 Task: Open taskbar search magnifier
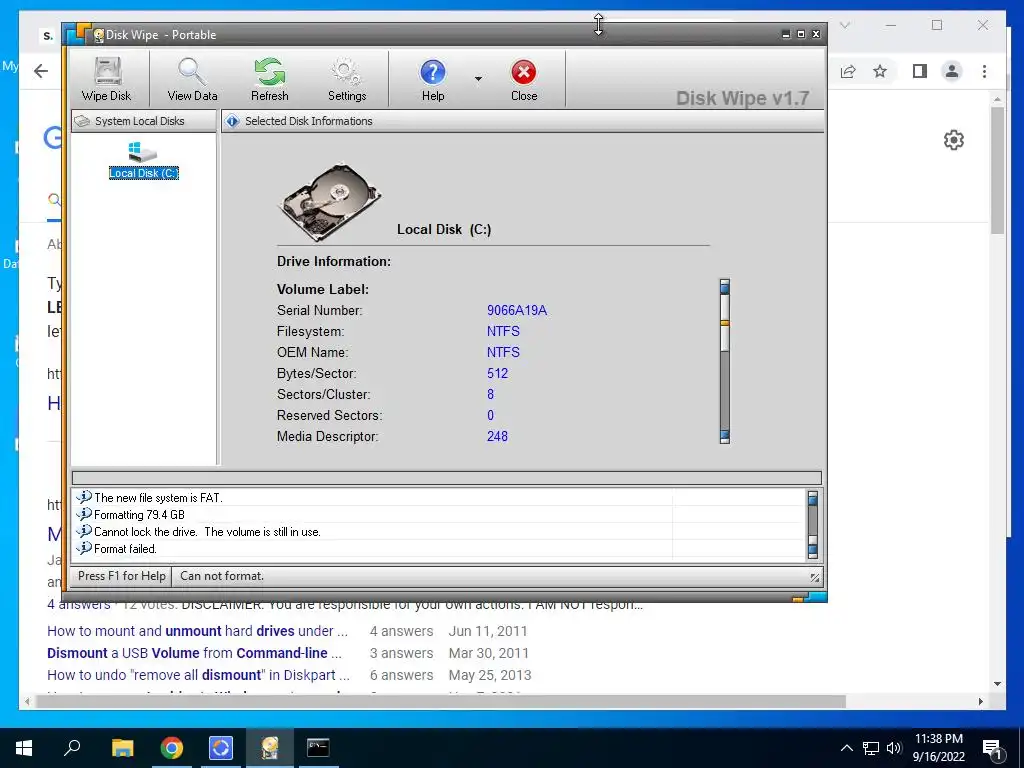point(72,747)
